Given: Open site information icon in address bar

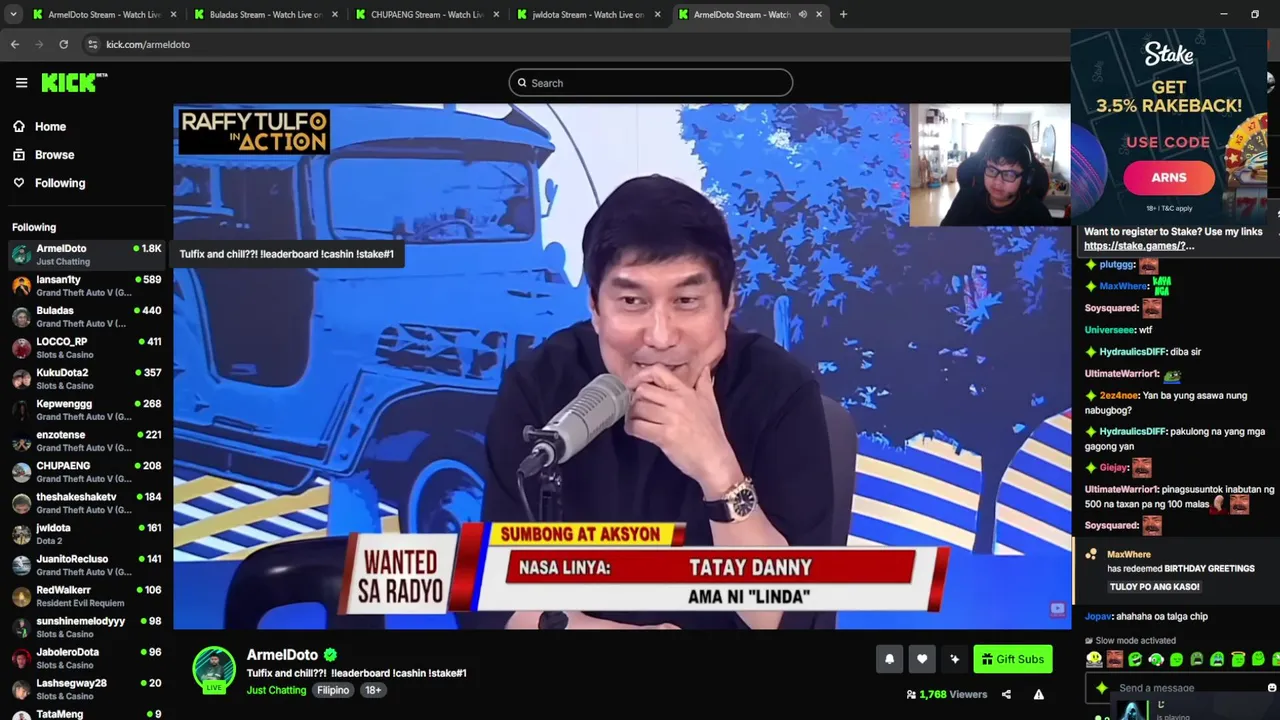Looking at the screenshot, I should [x=92, y=44].
